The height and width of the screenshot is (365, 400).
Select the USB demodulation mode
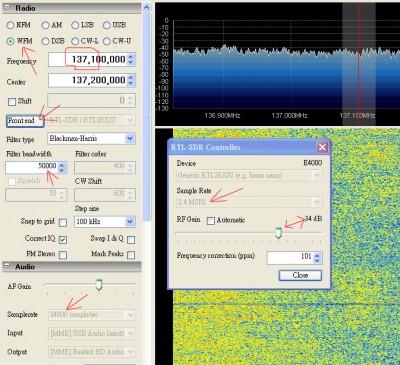(107, 25)
